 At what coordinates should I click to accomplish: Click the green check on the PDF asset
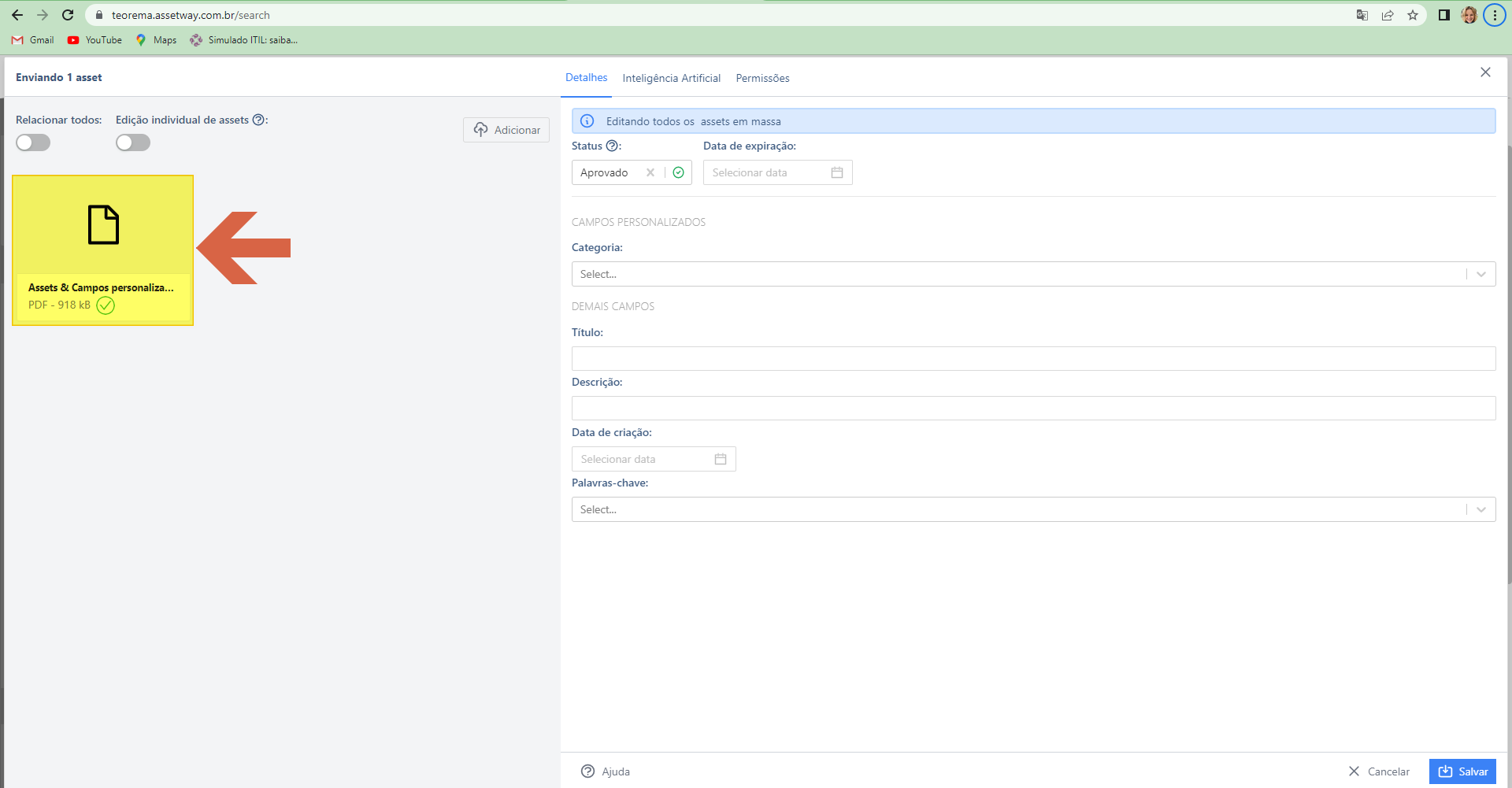tap(106, 305)
